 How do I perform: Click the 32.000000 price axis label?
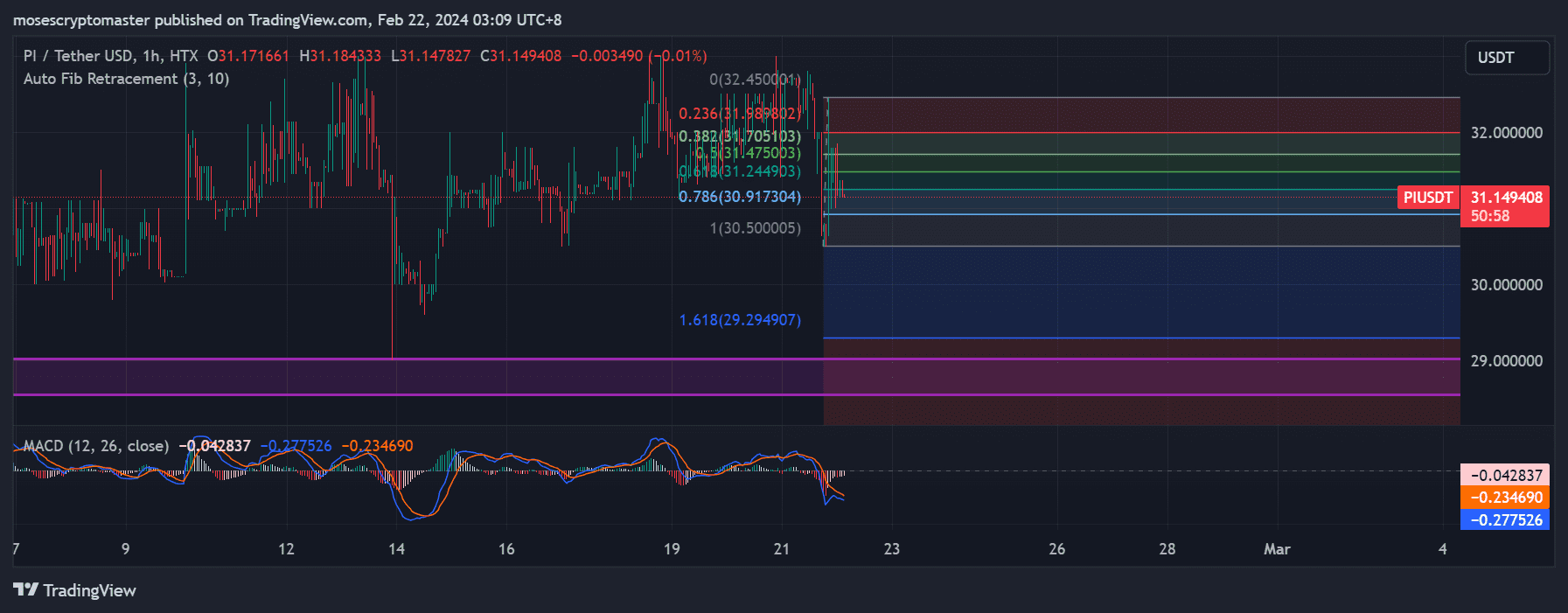pos(1506,133)
